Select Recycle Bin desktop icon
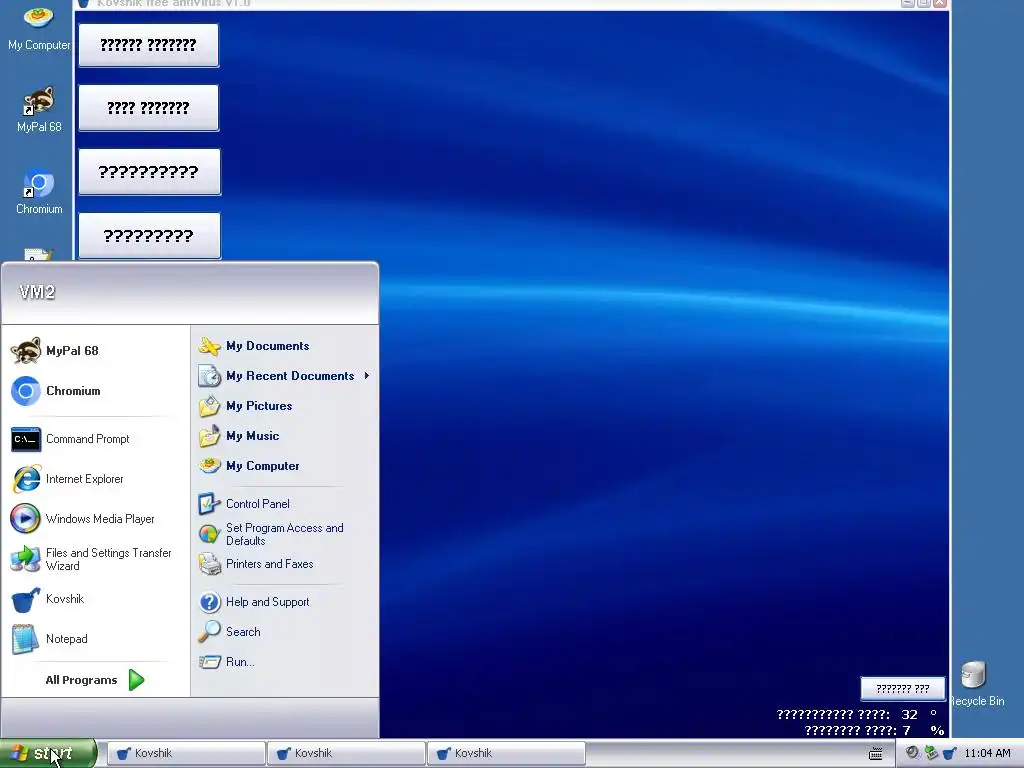The width and height of the screenshot is (1024, 768). [976, 683]
